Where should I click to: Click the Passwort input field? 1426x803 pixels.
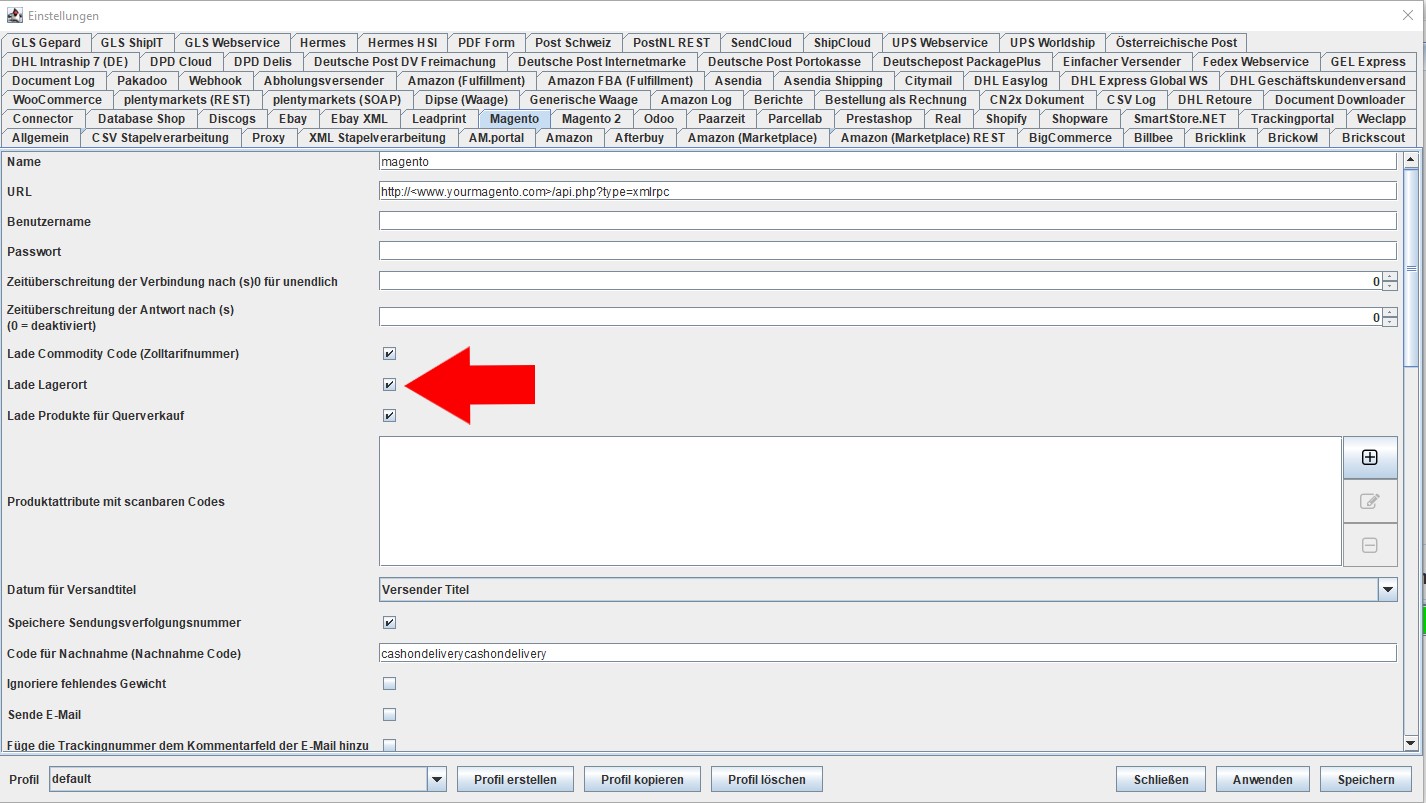(x=887, y=251)
